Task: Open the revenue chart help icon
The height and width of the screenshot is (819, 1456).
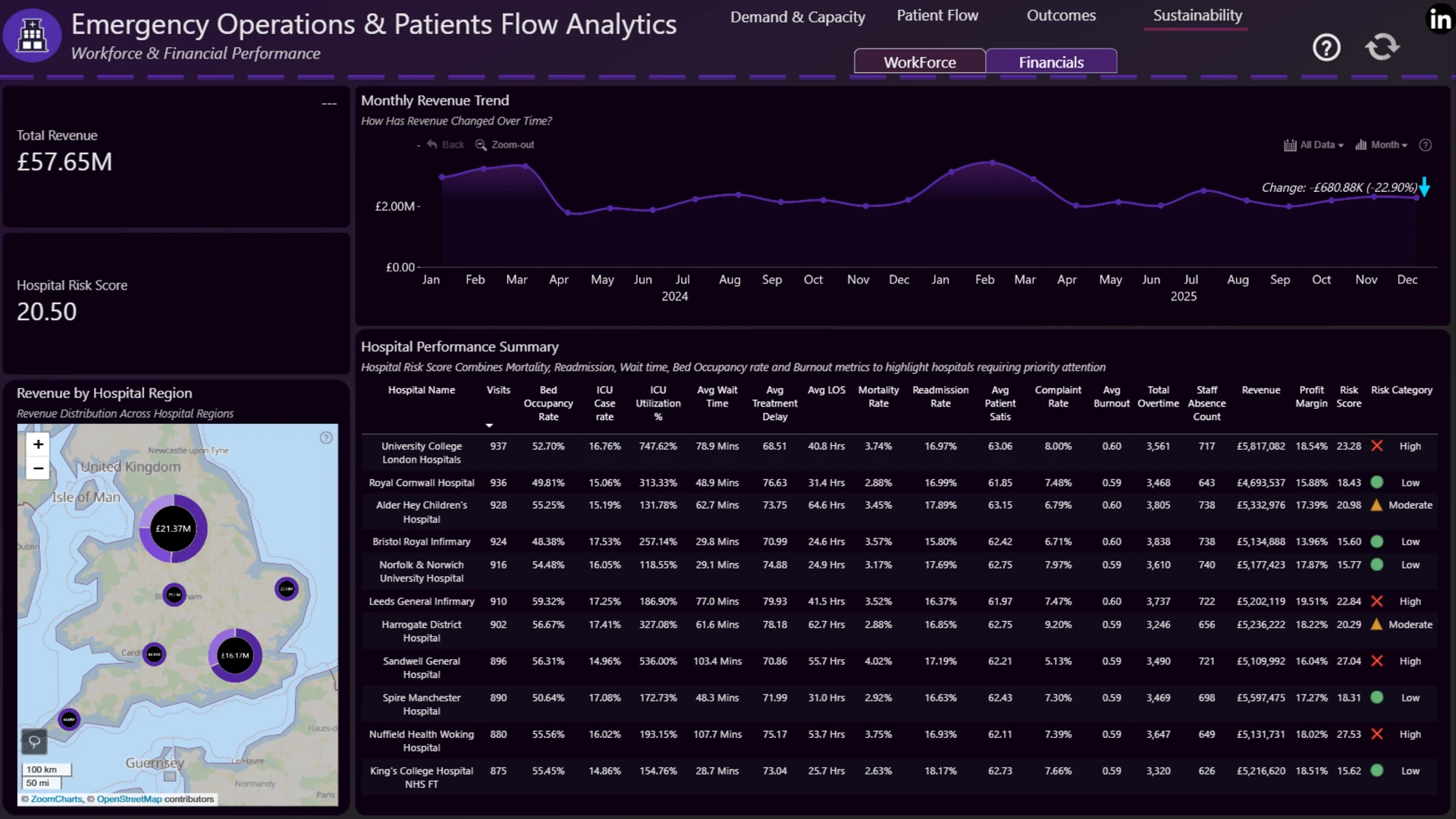Action: pos(1426,145)
